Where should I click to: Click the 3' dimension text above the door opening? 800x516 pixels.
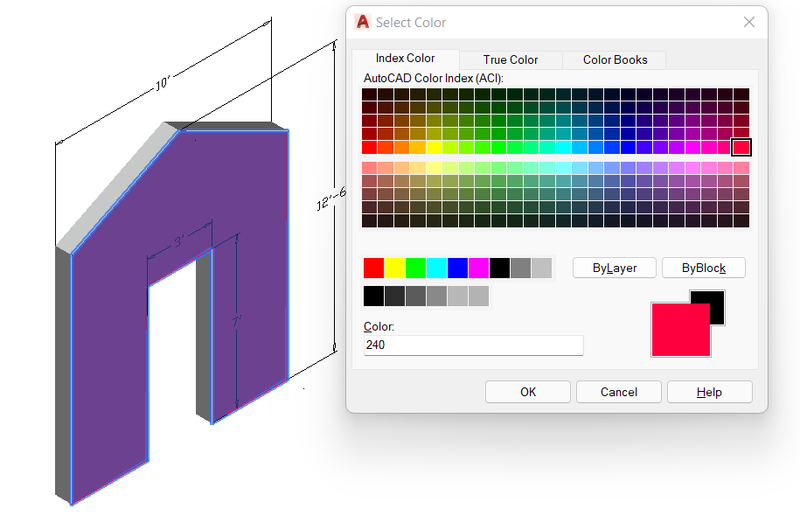[x=179, y=240]
